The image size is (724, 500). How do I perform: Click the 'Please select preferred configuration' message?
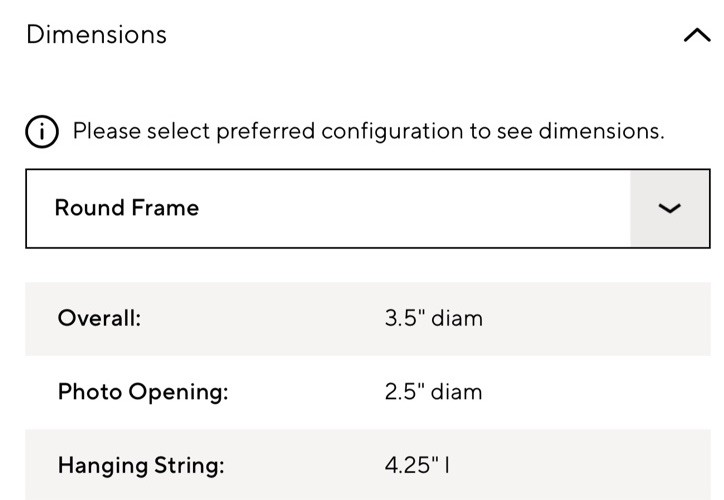tap(368, 131)
